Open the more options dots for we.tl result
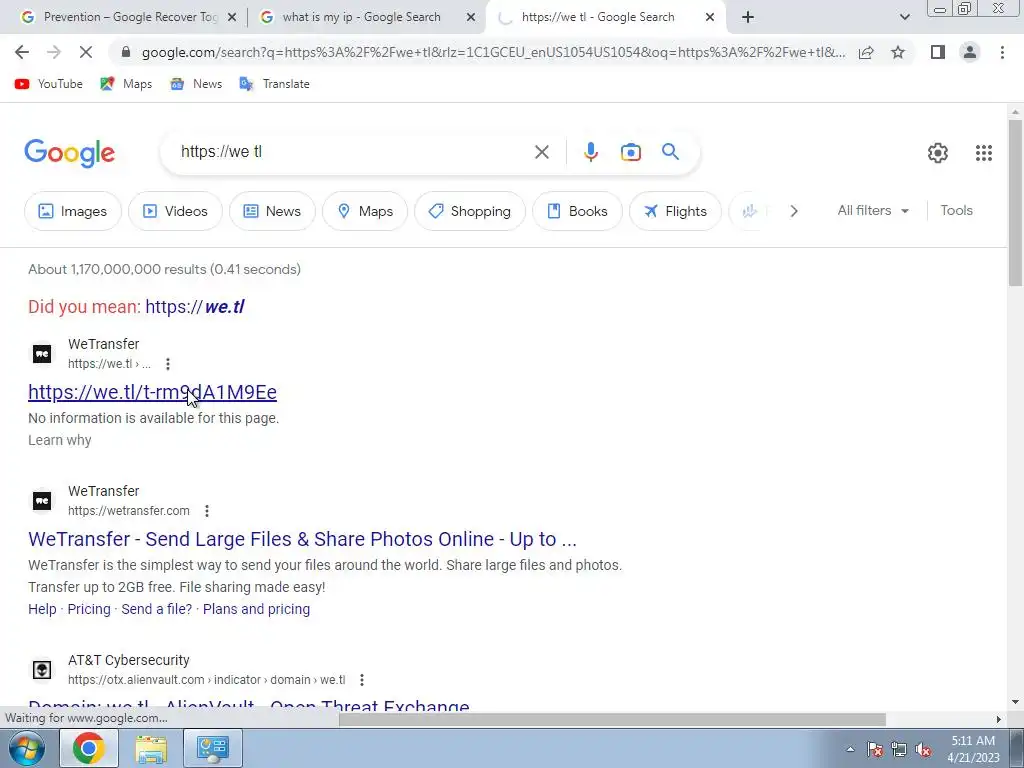The image size is (1024, 768). coord(168,364)
